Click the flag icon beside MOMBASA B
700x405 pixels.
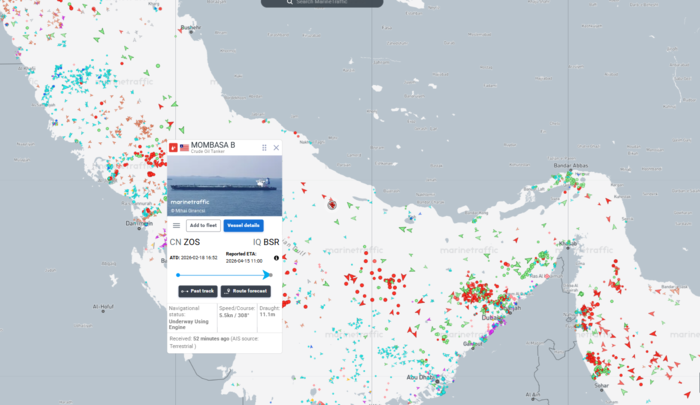[184, 147]
